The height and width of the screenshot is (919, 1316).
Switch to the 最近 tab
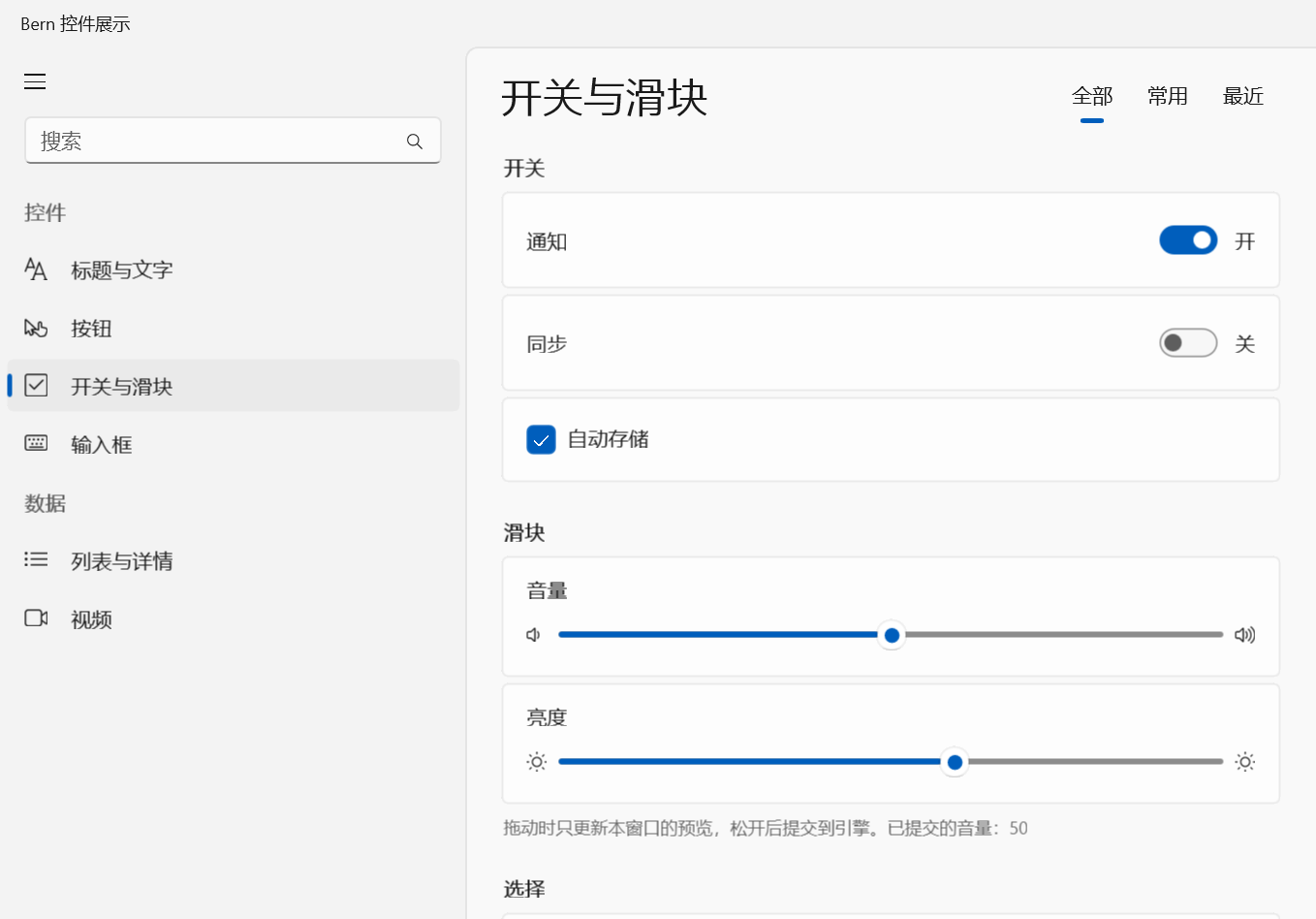pos(1243,96)
